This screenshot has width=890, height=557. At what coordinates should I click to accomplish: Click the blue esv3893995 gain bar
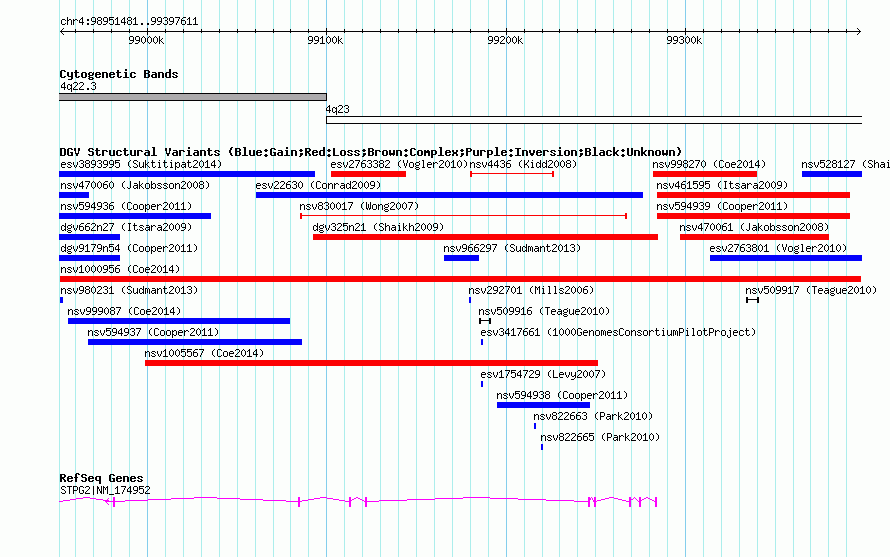[x=187, y=174]
